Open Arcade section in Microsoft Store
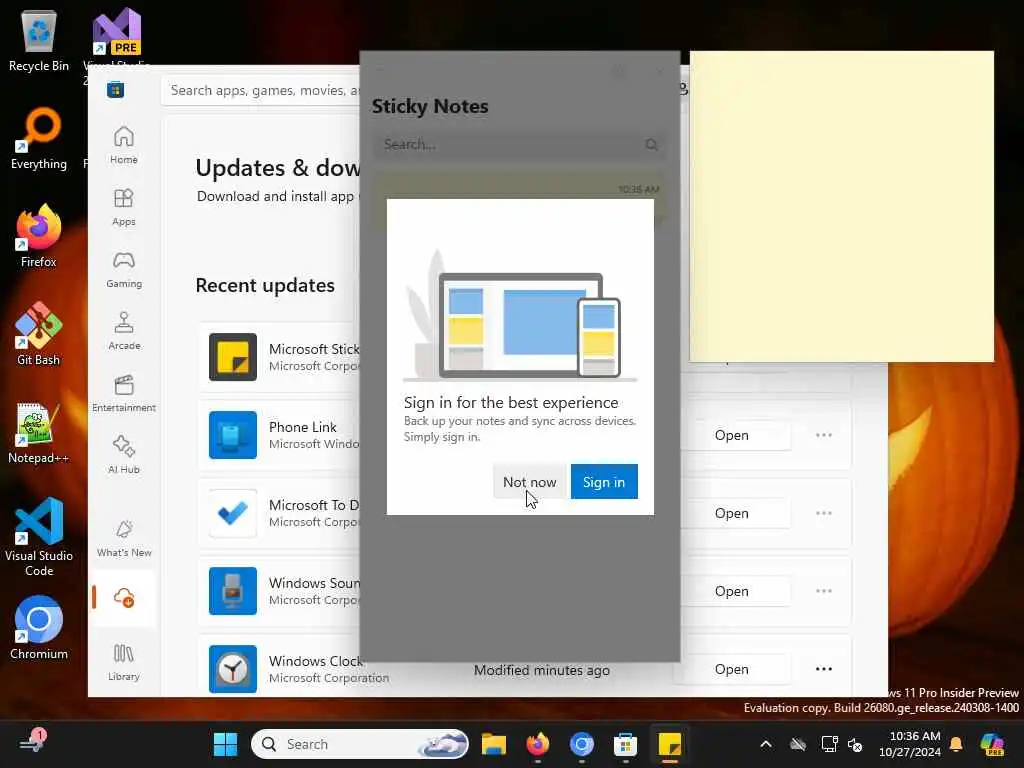This screenshot has height=768, width=1024. 123,331
